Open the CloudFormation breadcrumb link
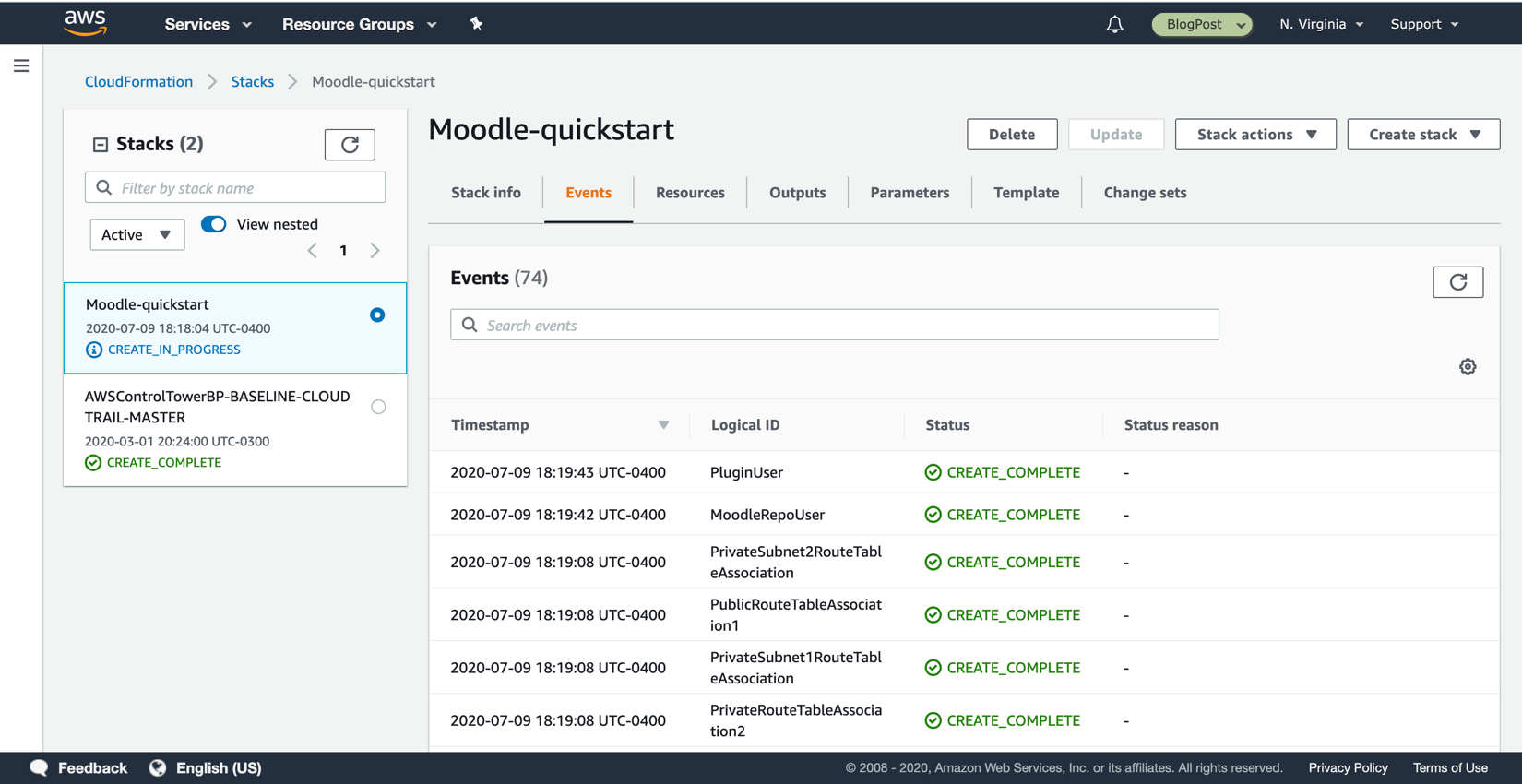The height and width of the screenshot is (784, 1522). (x=139, y=81)
